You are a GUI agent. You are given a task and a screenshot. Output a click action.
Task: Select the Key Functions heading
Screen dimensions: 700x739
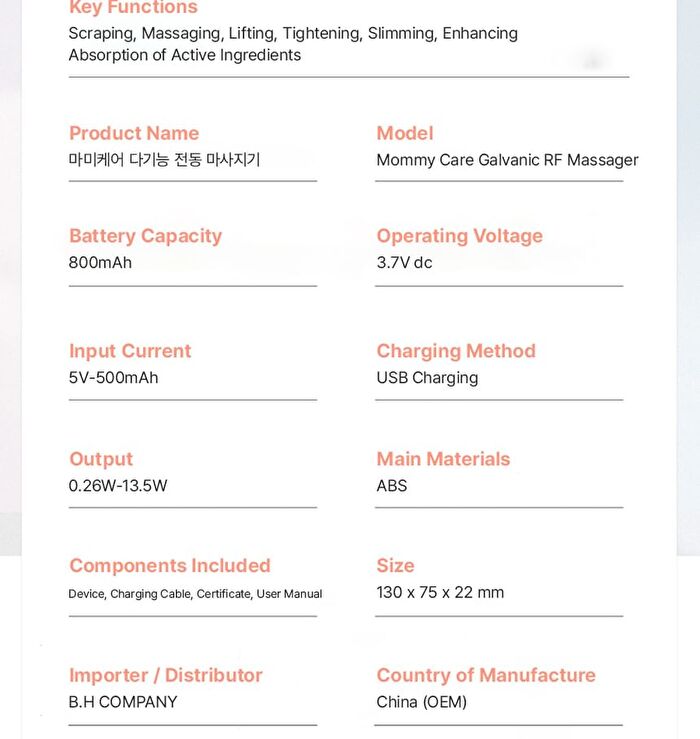tap(133, 8)
